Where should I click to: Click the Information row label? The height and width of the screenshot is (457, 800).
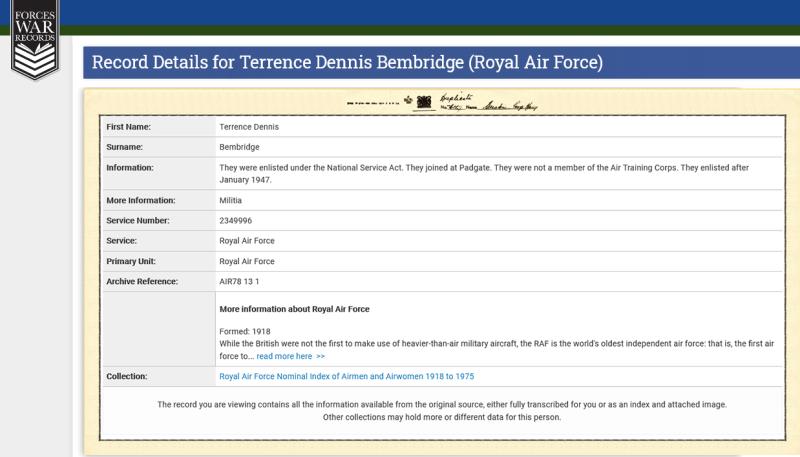click(130, 167)
